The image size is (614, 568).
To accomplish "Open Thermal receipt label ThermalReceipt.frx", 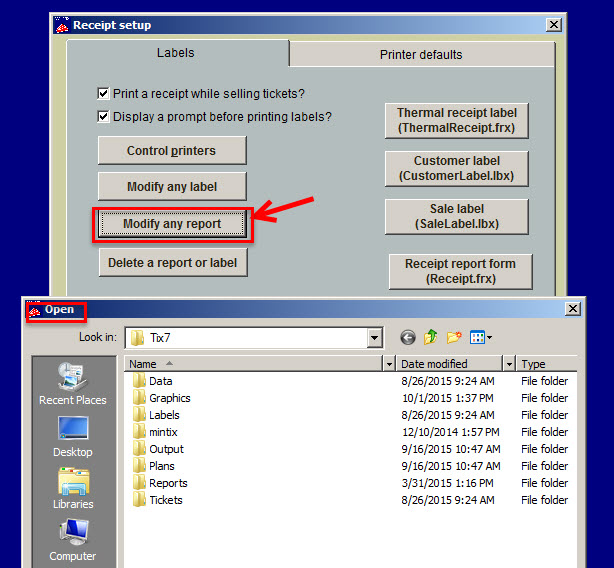I will [x=457, y=121].
